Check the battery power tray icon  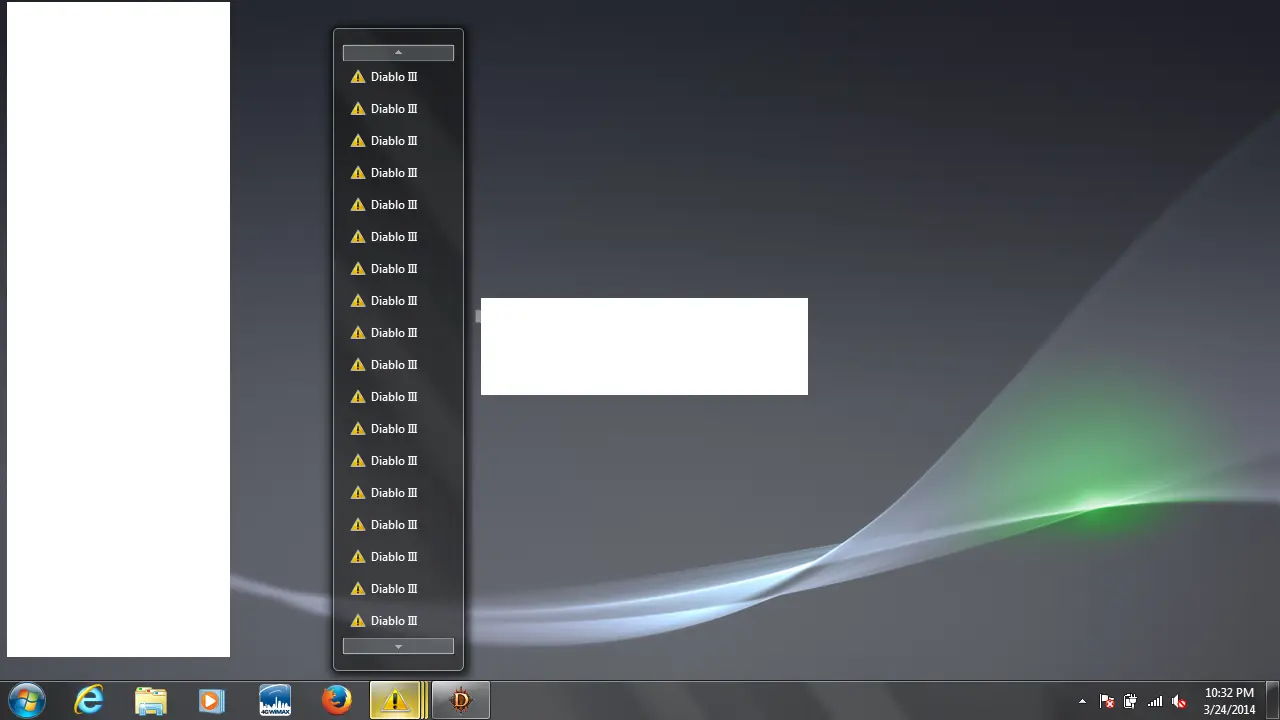click(1130, 702)
